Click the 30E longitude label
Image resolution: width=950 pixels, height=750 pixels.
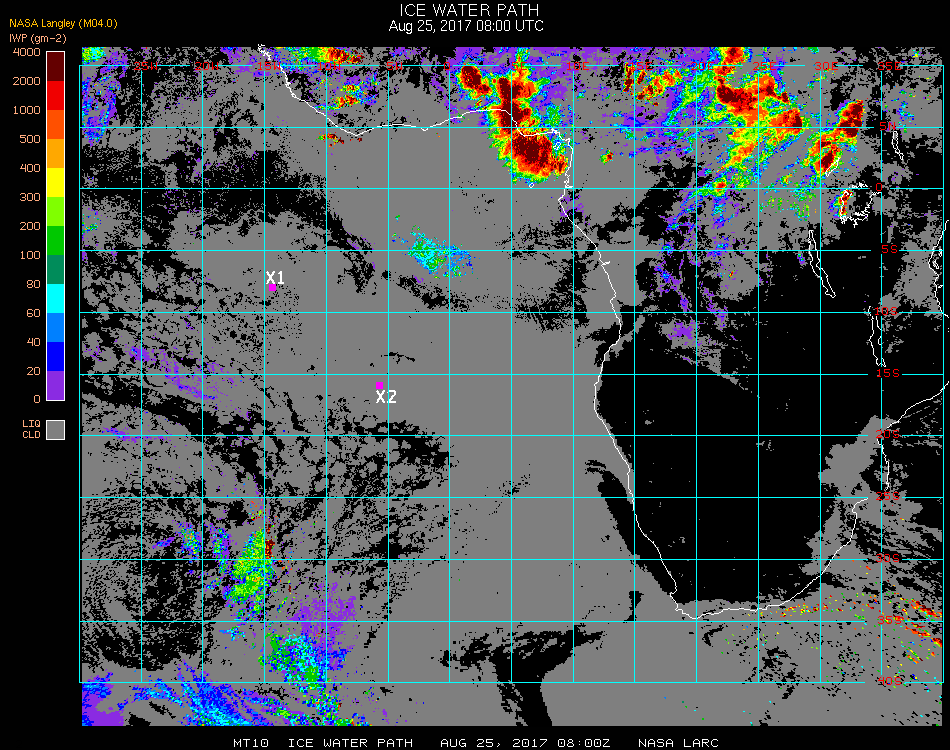(826, 66)
